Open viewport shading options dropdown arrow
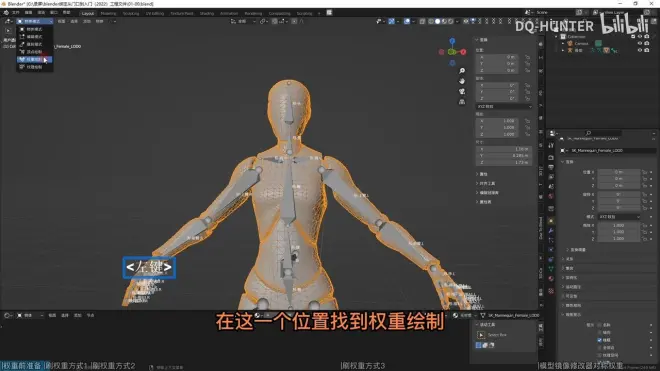 pos(457,21)
